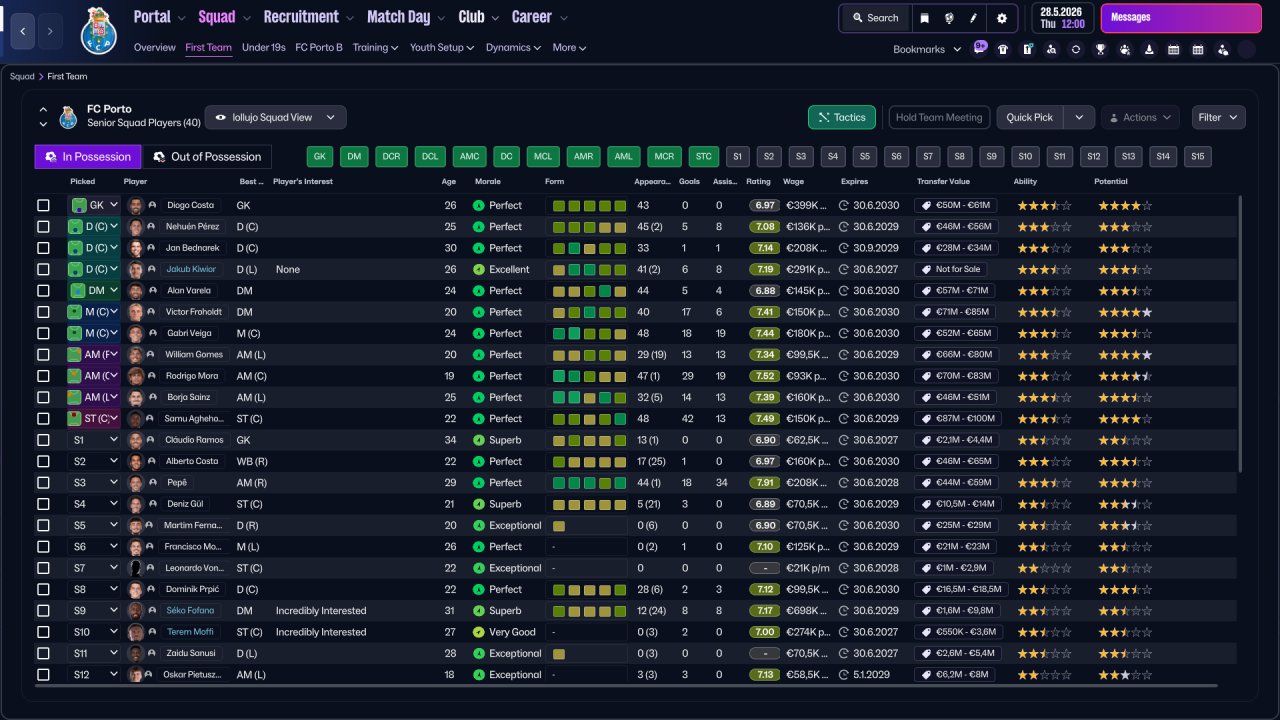
Task: Click the club switcher up arrow
Action: [x=43, y=109]
